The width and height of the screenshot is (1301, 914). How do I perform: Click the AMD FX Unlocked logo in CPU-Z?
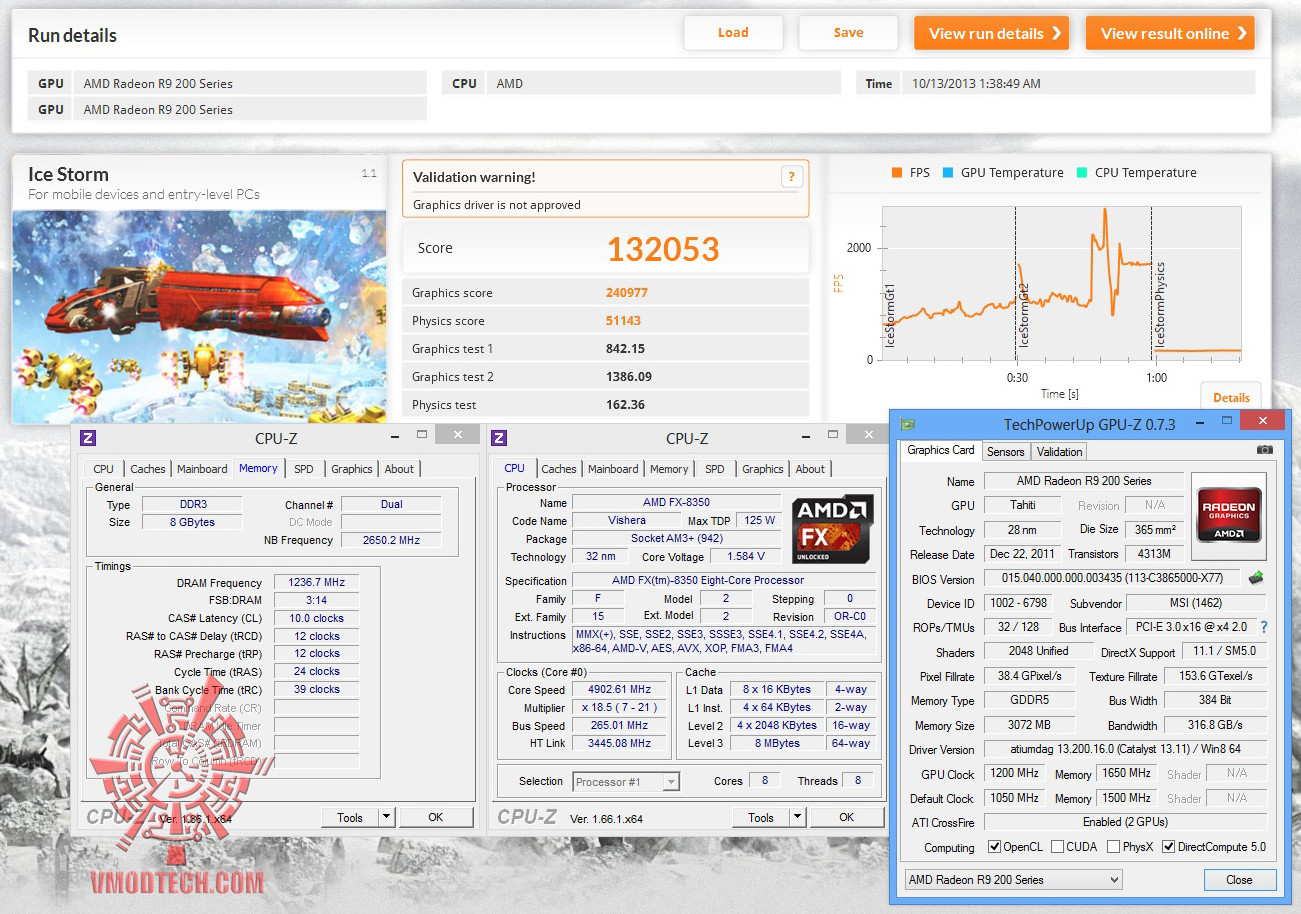833,528
